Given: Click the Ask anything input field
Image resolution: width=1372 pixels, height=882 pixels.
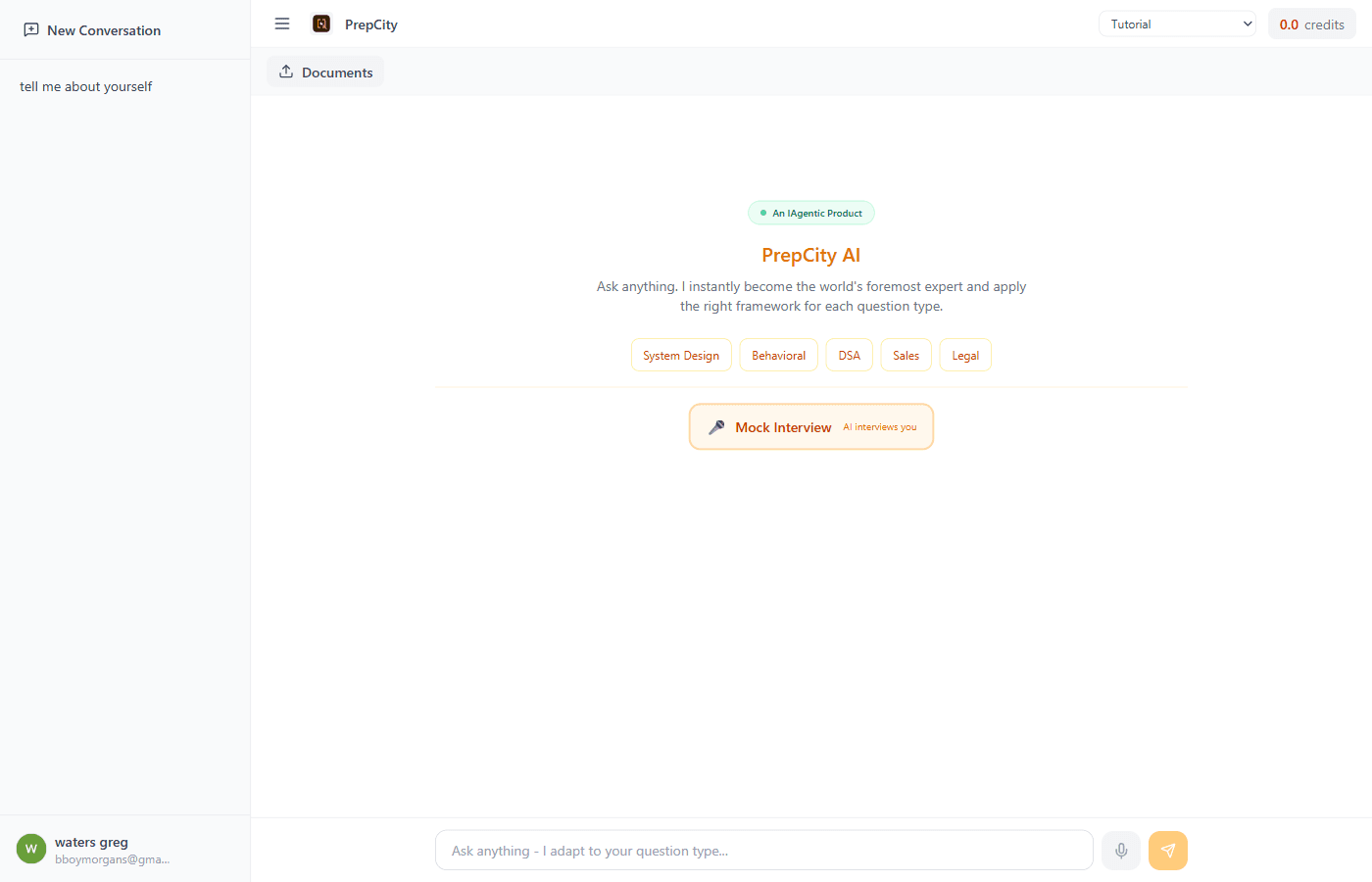Looking at the screenshot, I should (763, 850).
